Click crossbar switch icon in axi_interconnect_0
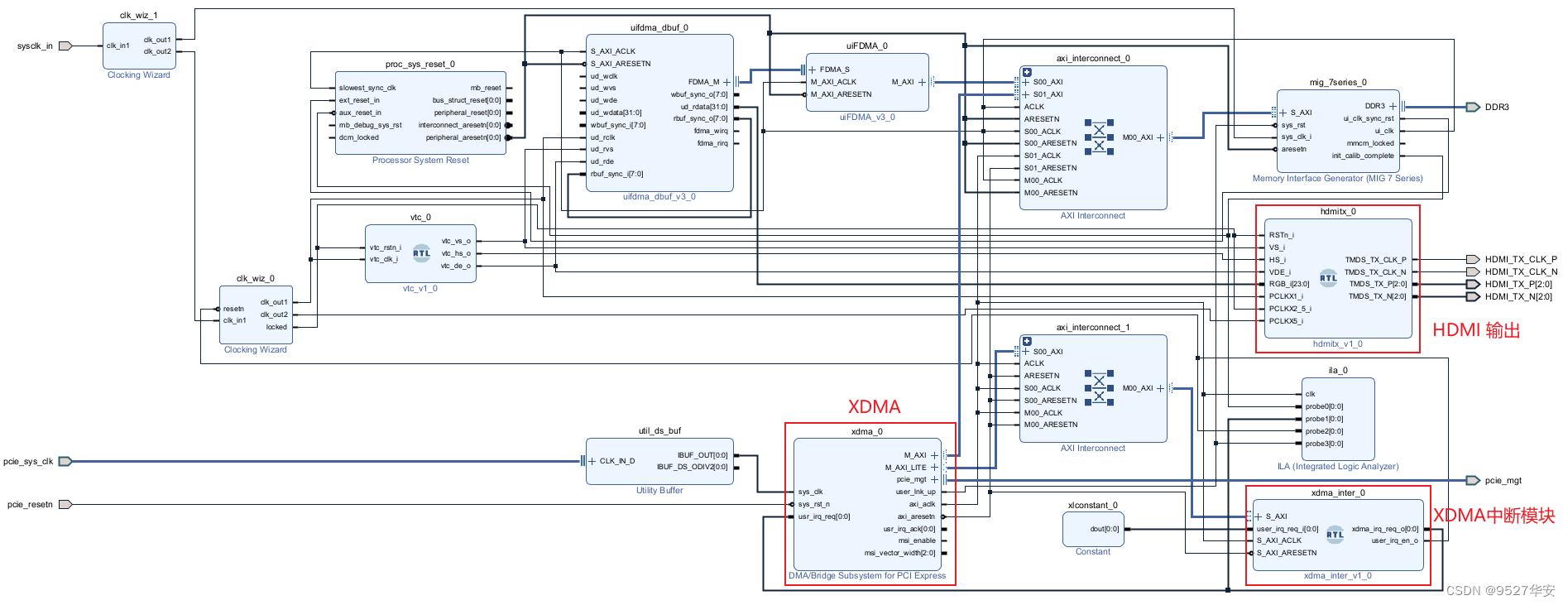 [x=1099, y=137]
